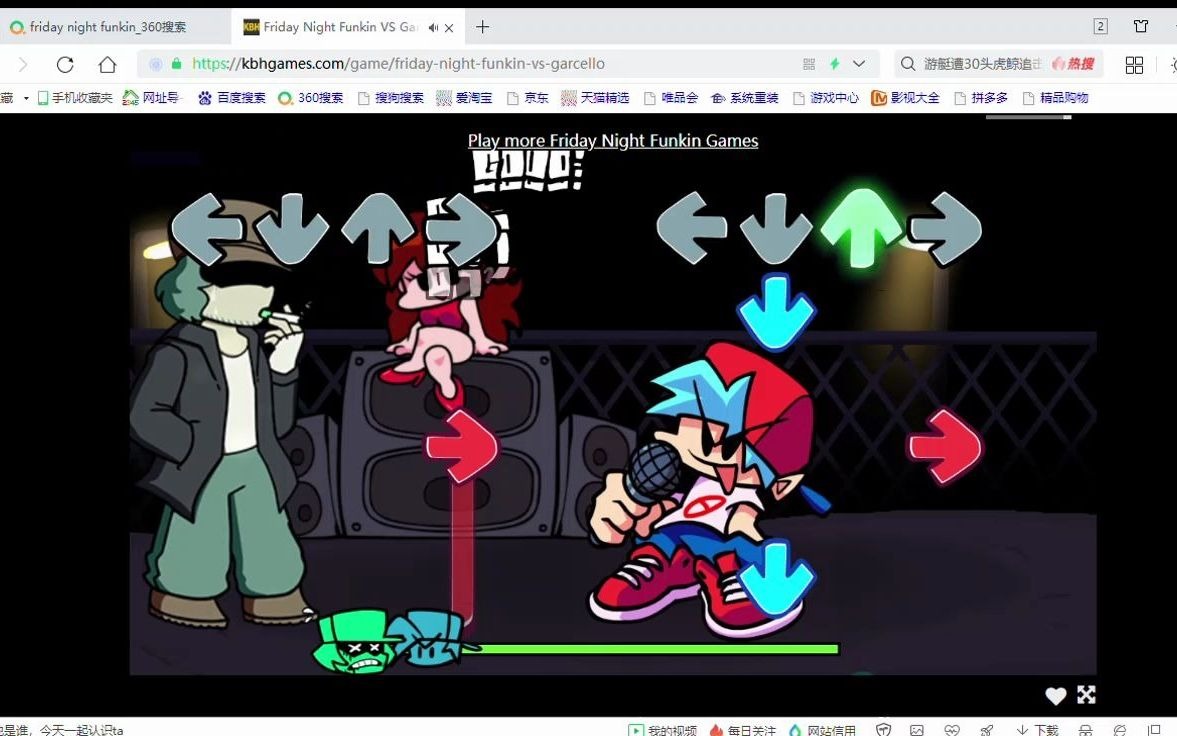1177x736 pixels.
Task: Mute the tab via the speaker icon
Action: [x=433, y=28]
